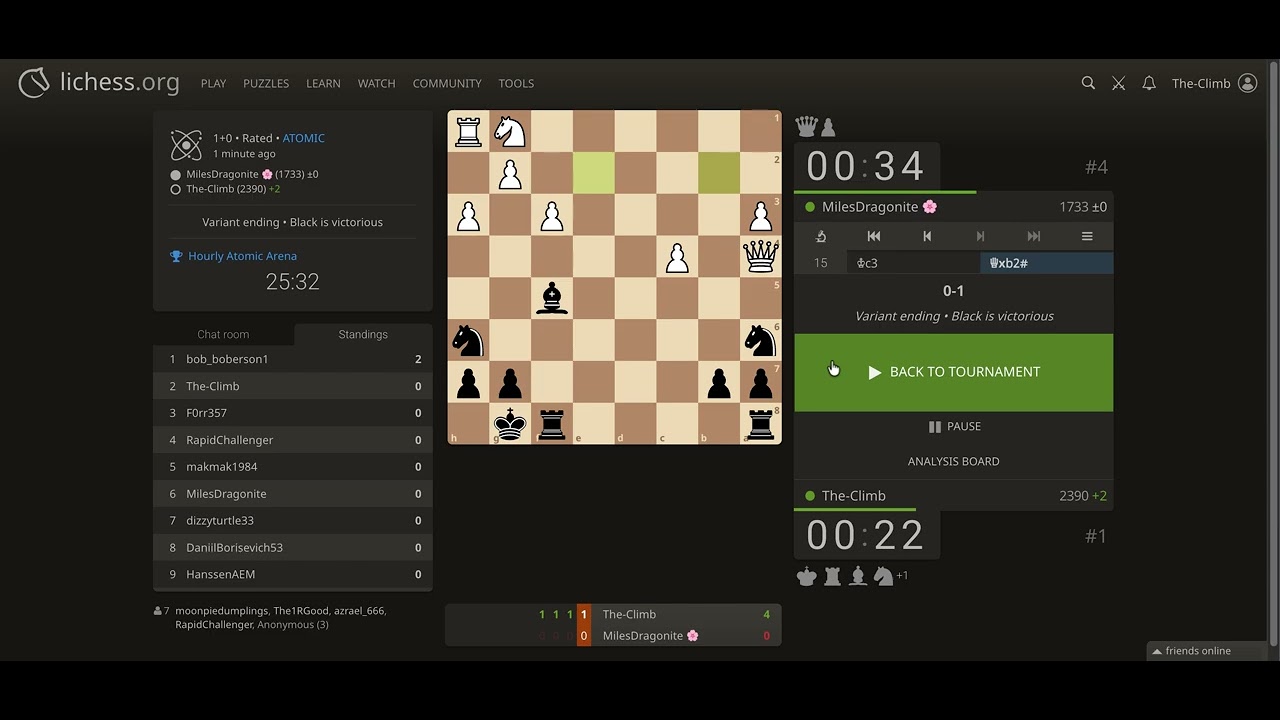The height and width of the screenshot is (720, 1280).
Task: Click the atomic variant icon
Action: click(x=186, y=146)
